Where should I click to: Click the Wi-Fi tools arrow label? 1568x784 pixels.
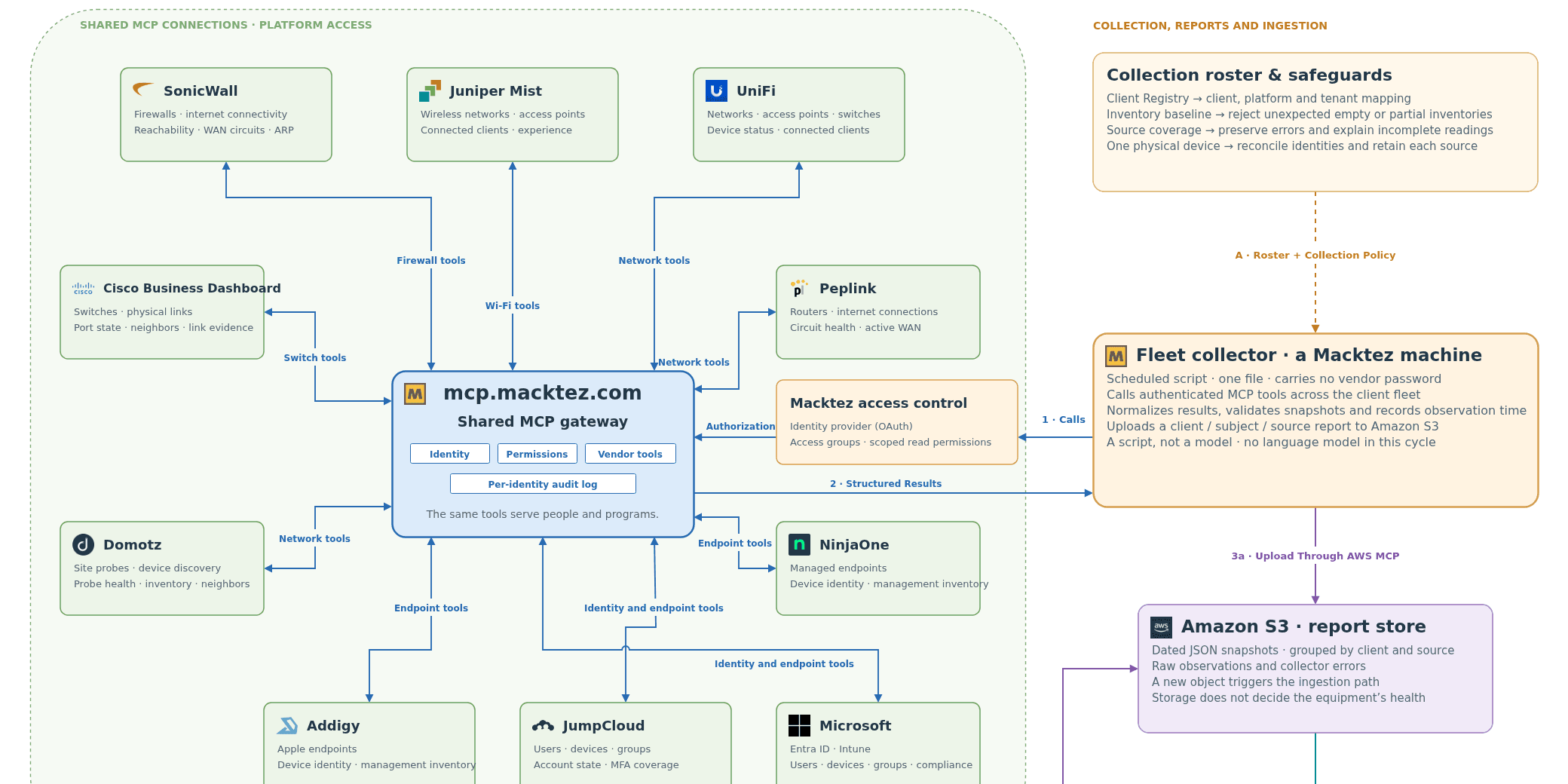[x=513, y=306]
